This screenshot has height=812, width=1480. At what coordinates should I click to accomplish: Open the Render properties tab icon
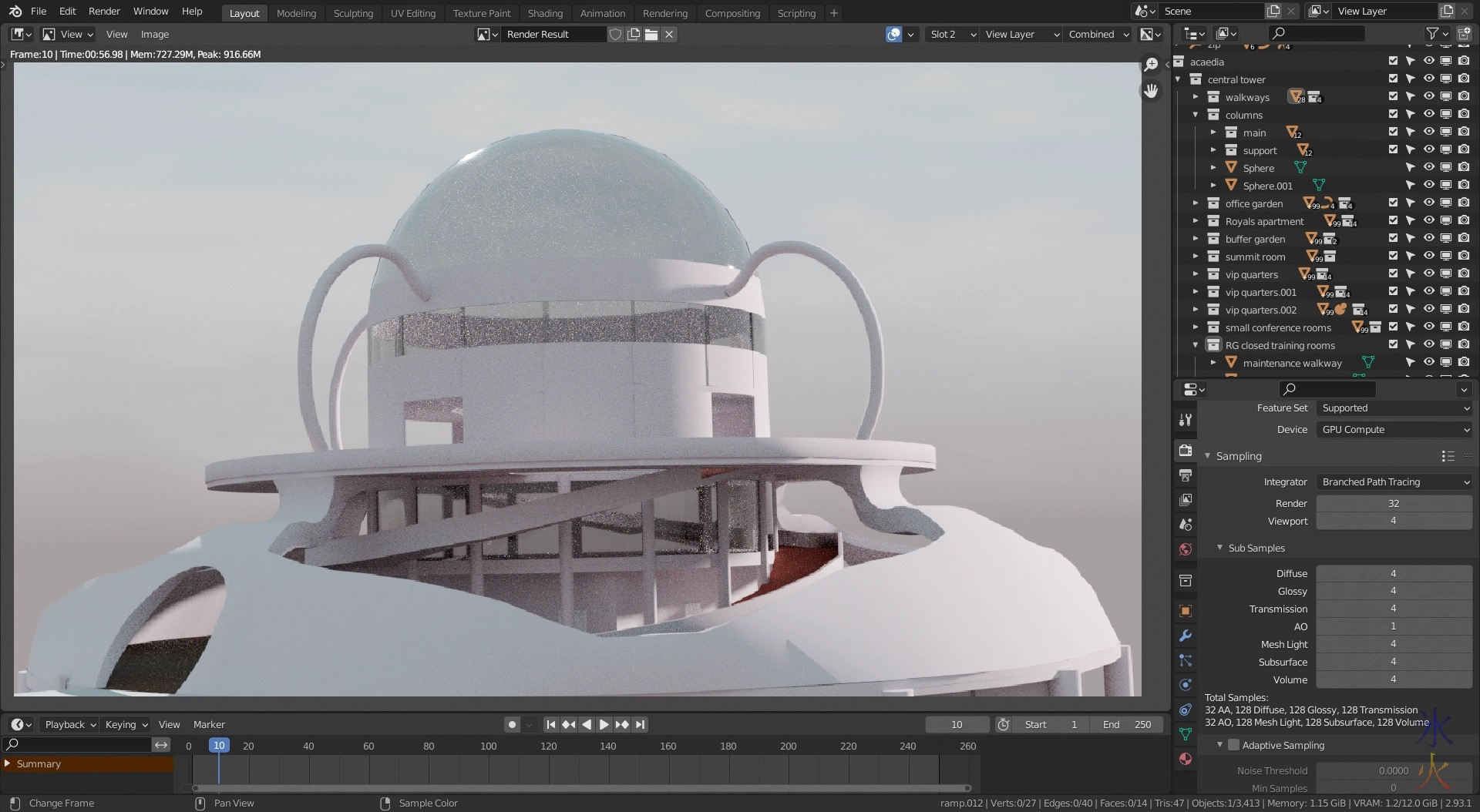(1186, 451)
